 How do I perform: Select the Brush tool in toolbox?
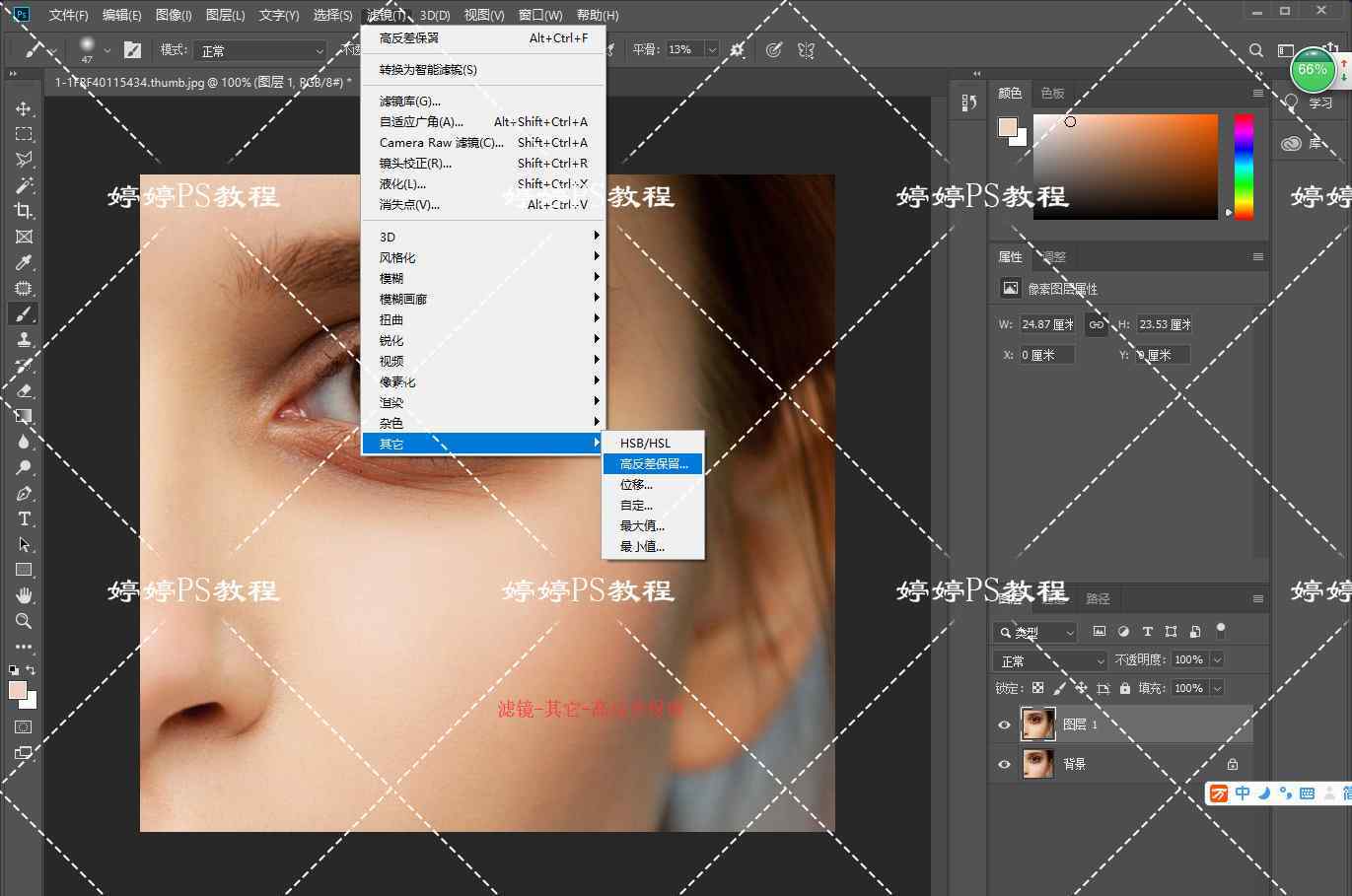(24, 313)
